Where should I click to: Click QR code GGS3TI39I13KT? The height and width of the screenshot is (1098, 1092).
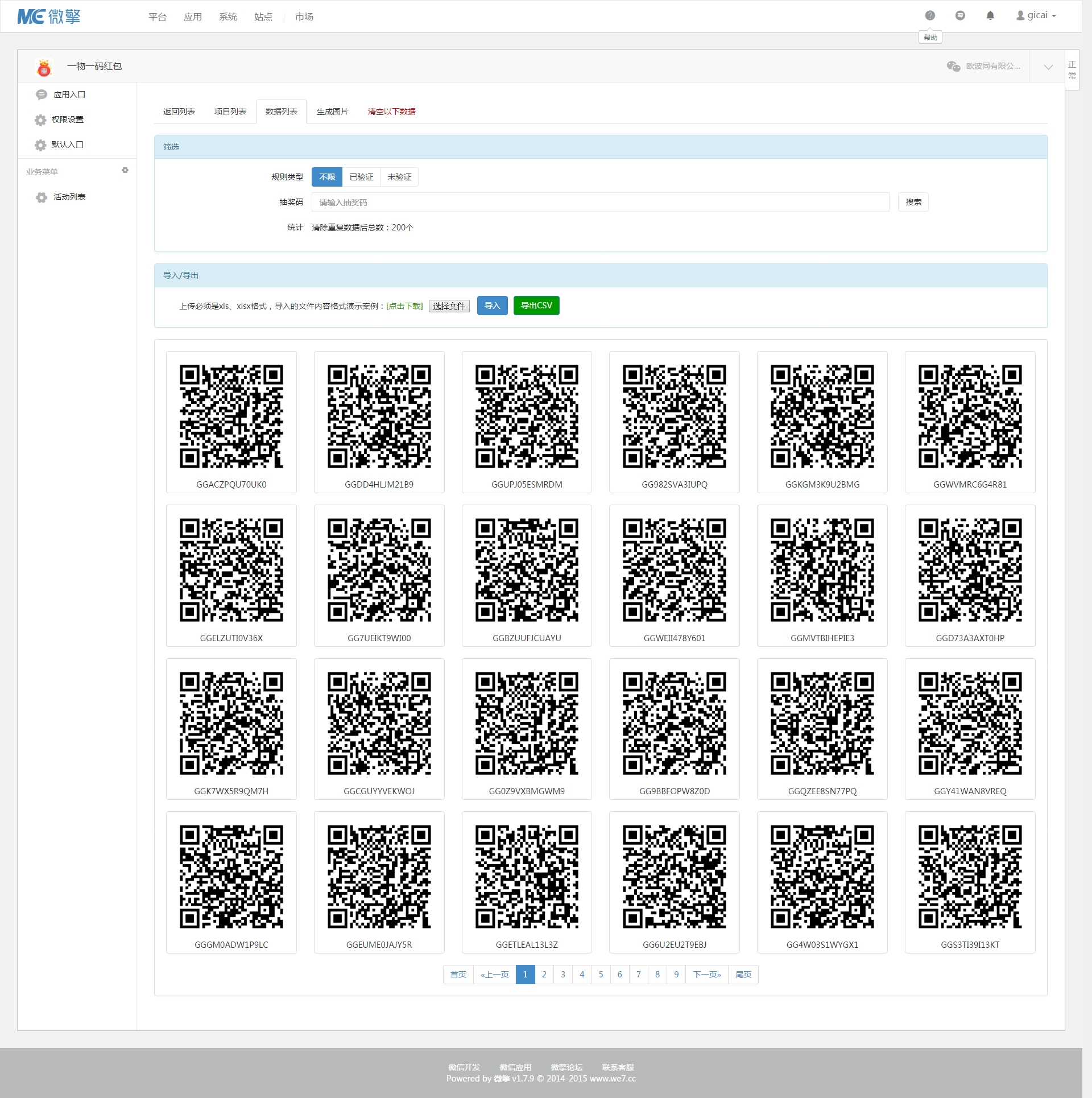[970, 877]
